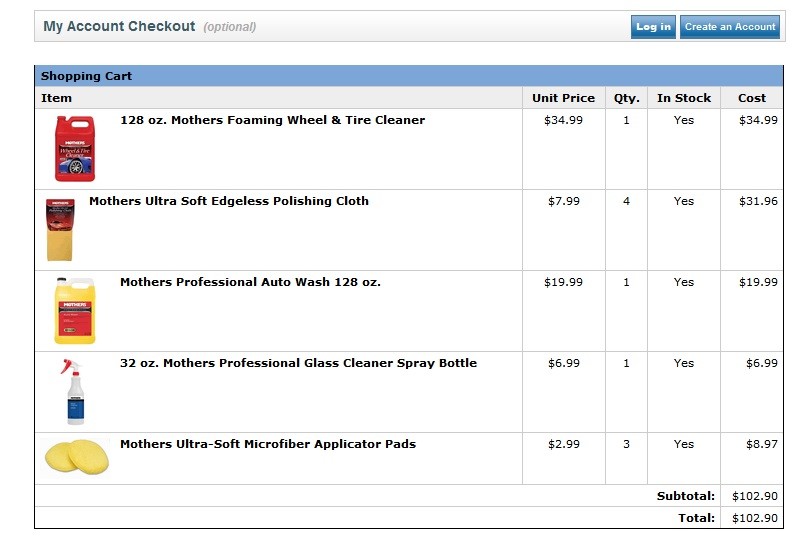Click the Create an Account button
Image resolution: width=810 pixels, height=537 pixels.
coord(729,27)
